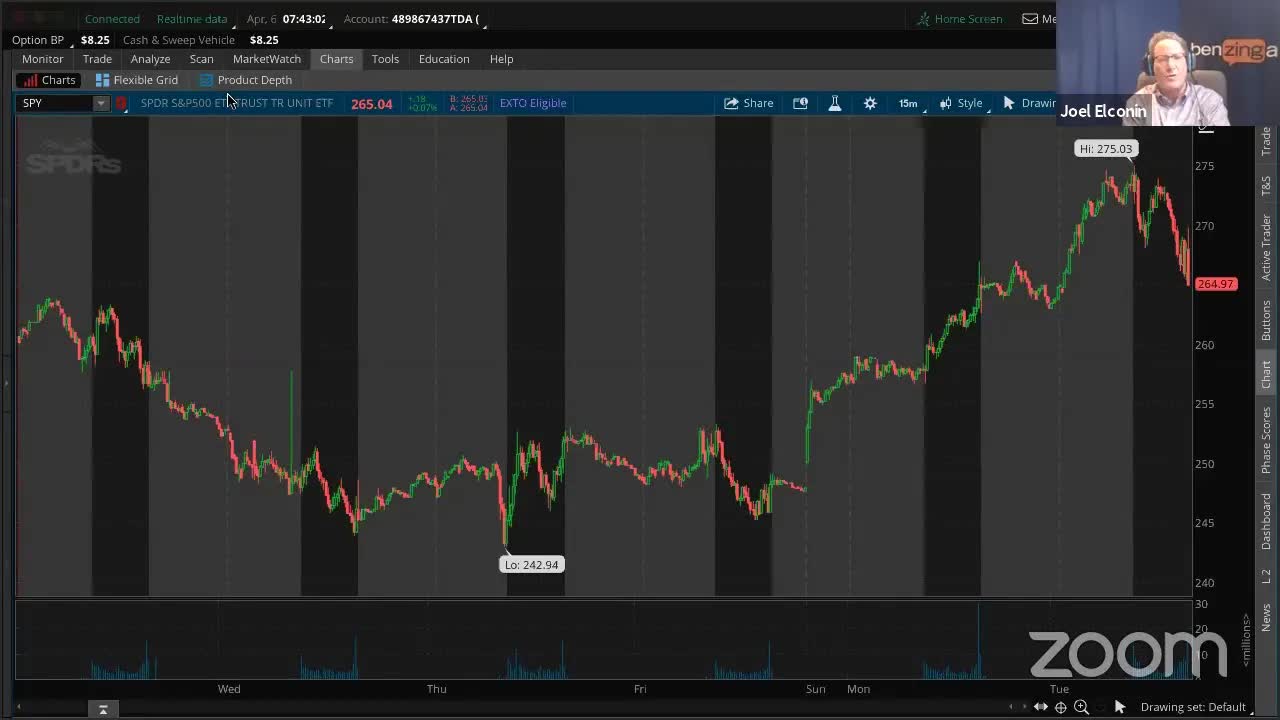The image size is (1280, 720).
Task: Open Edit Studies flask icon
Action: pyautogui.click(x=834, y=103)
